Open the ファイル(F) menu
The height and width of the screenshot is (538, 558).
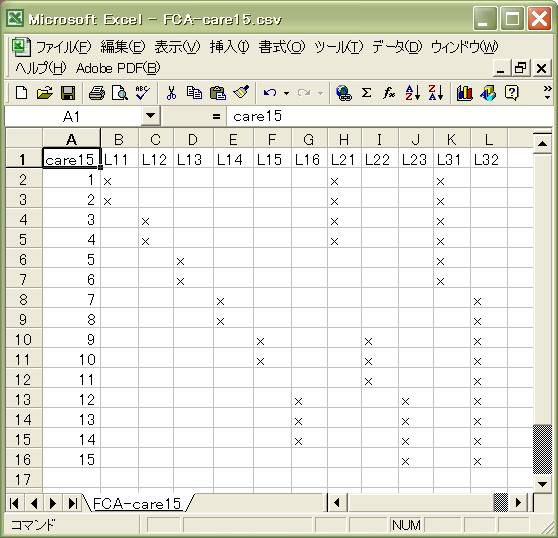pyautogui.click(x=64, y=47)
